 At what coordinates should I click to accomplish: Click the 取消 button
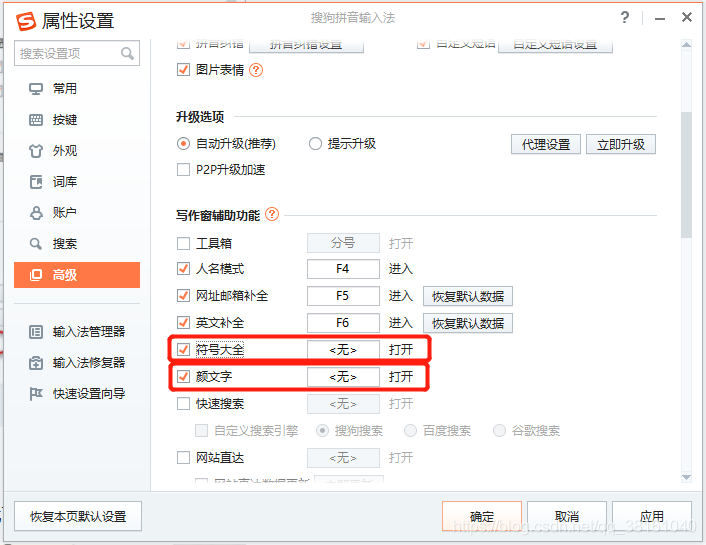point(567,517)
